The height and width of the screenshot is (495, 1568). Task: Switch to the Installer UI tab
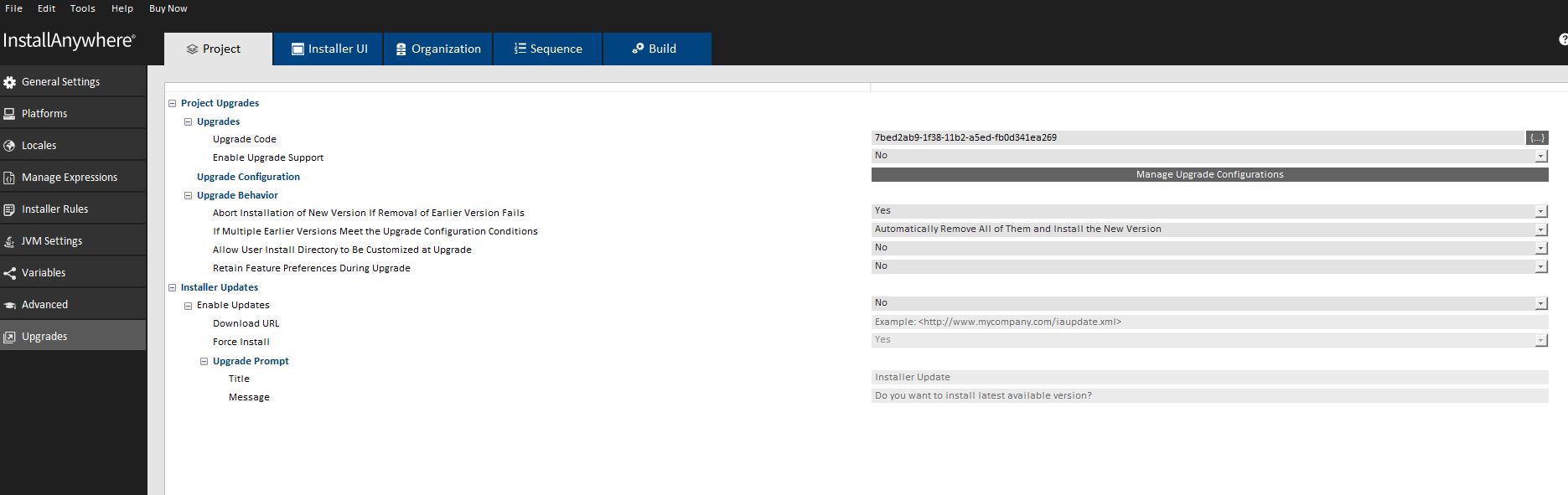[329, 49]
